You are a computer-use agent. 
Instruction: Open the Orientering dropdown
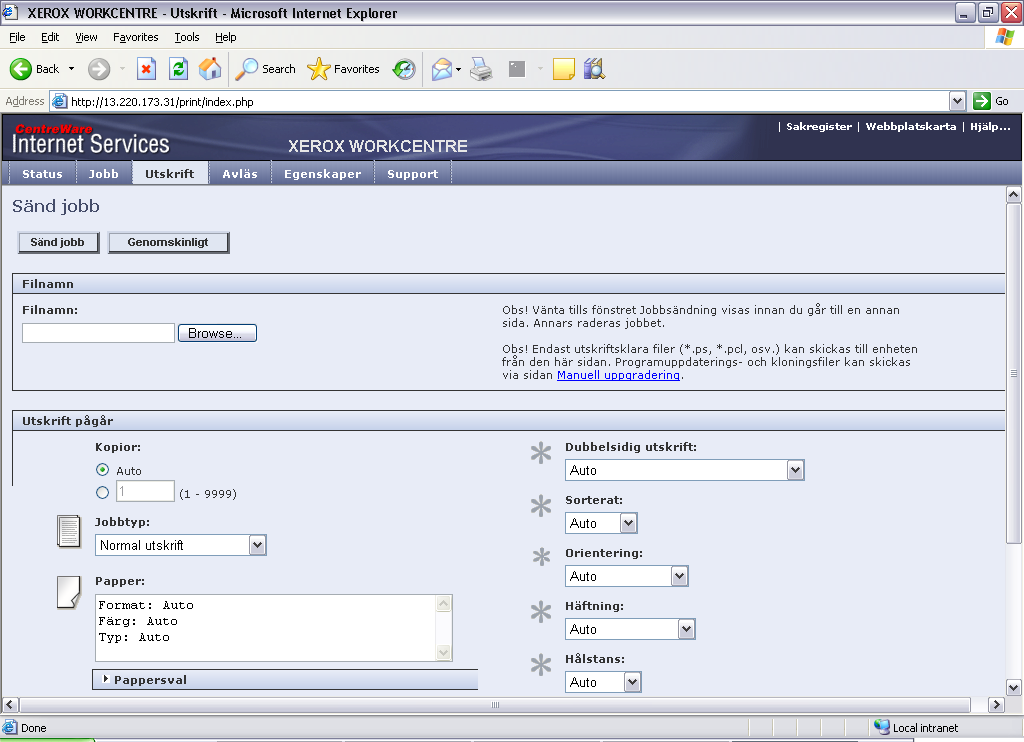pos(626,576)
